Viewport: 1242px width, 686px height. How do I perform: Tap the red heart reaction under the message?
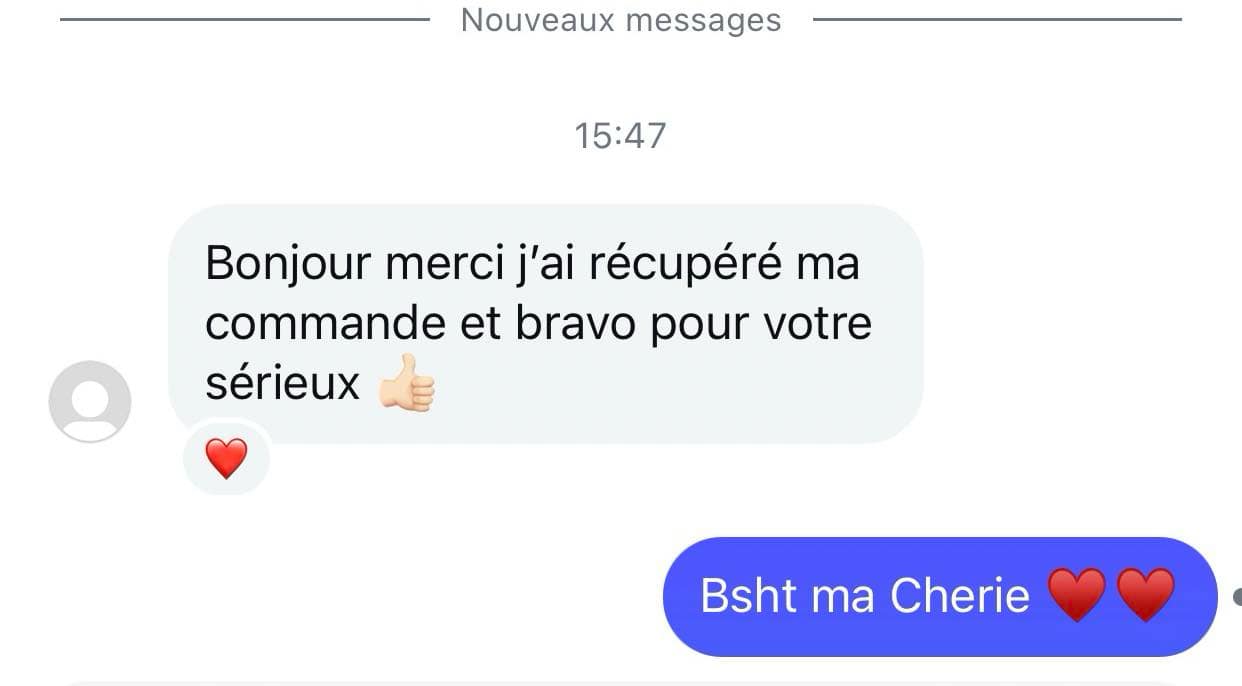(226, 459)
